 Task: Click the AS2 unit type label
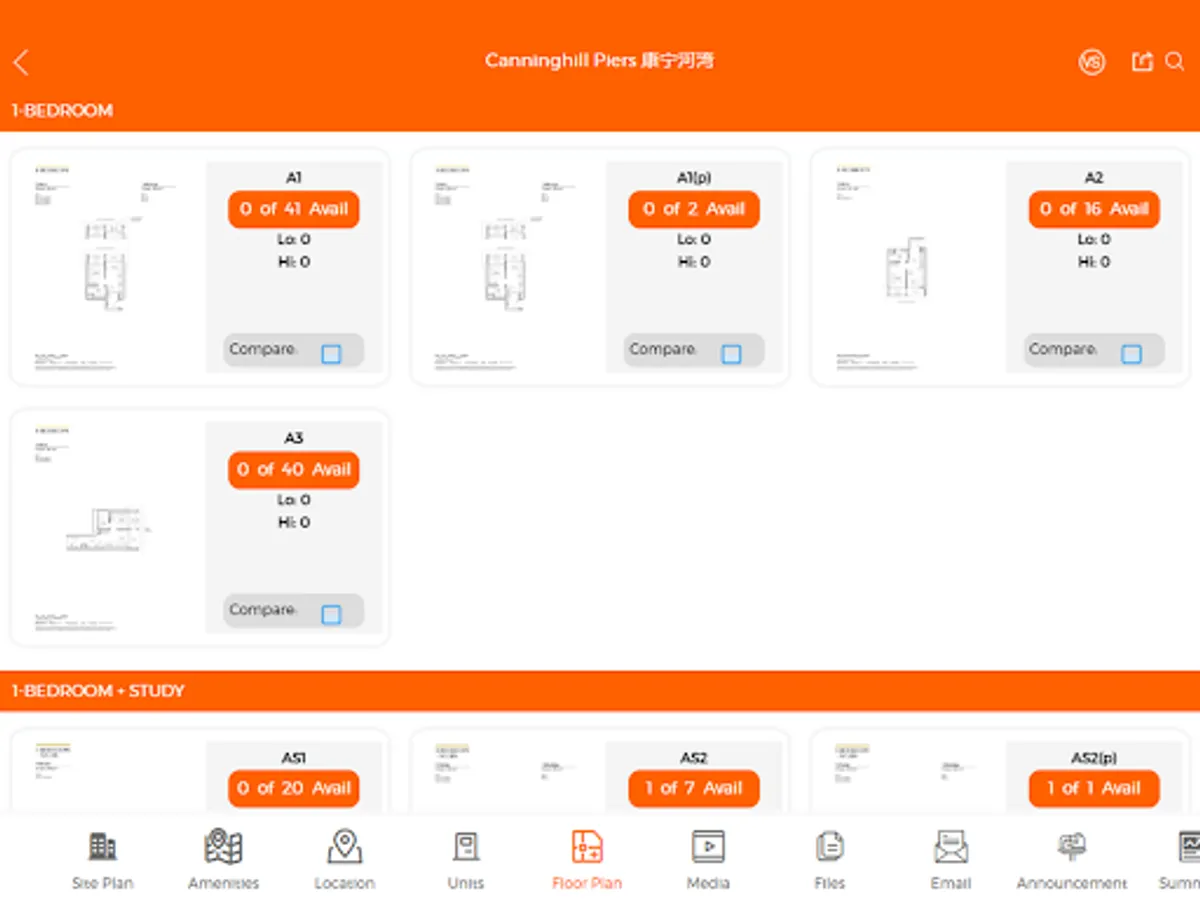(694, 758)
